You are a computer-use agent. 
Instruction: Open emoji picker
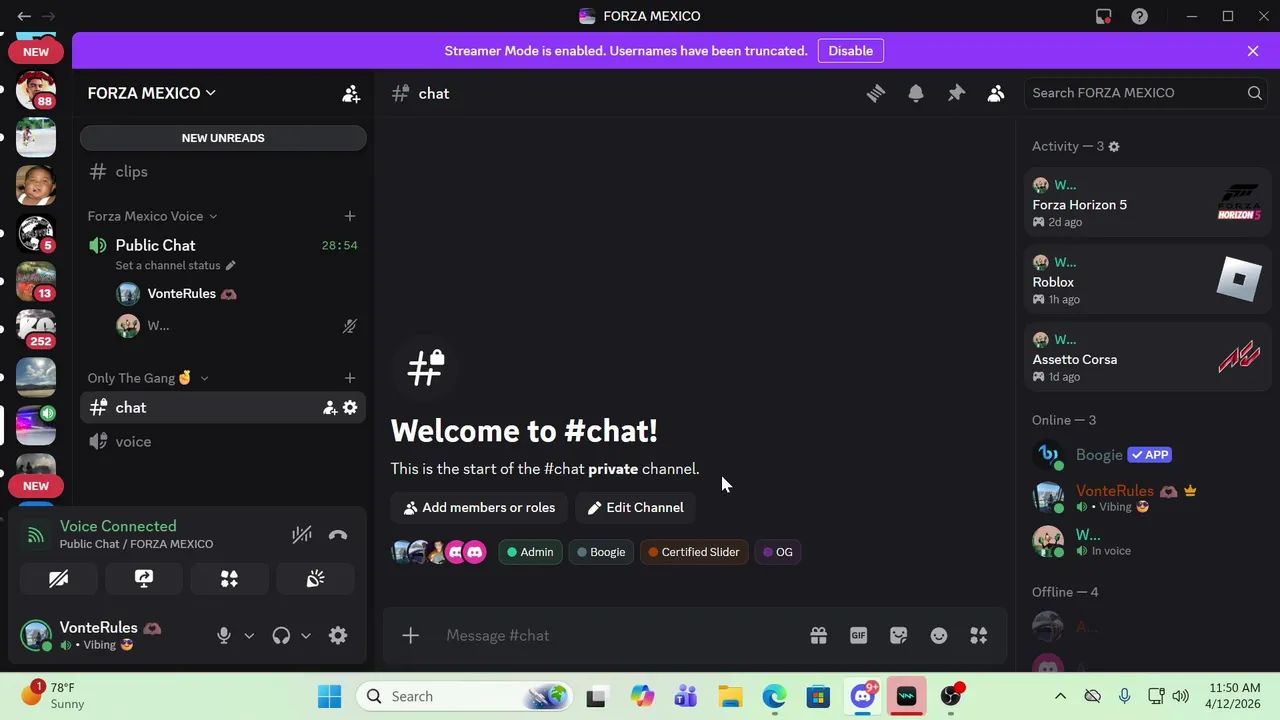(x=939, y=635)
